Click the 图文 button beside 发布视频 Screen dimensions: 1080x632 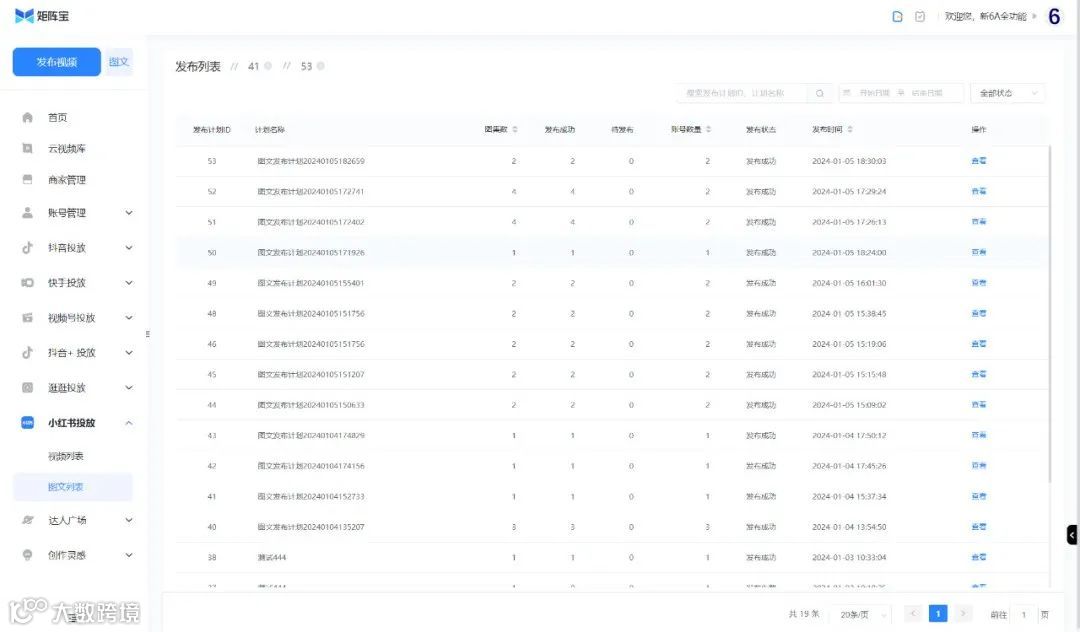coord(118,62)
